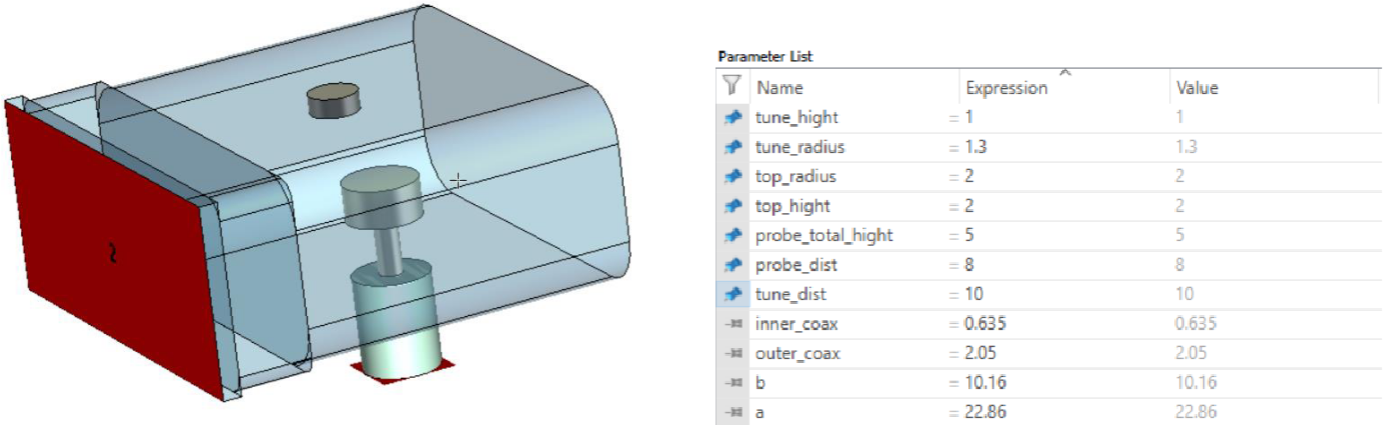The height and width of the screenshot is (434, 1385).
Task: Click the grey icon beside outer_coax
Action: point(733,353)
